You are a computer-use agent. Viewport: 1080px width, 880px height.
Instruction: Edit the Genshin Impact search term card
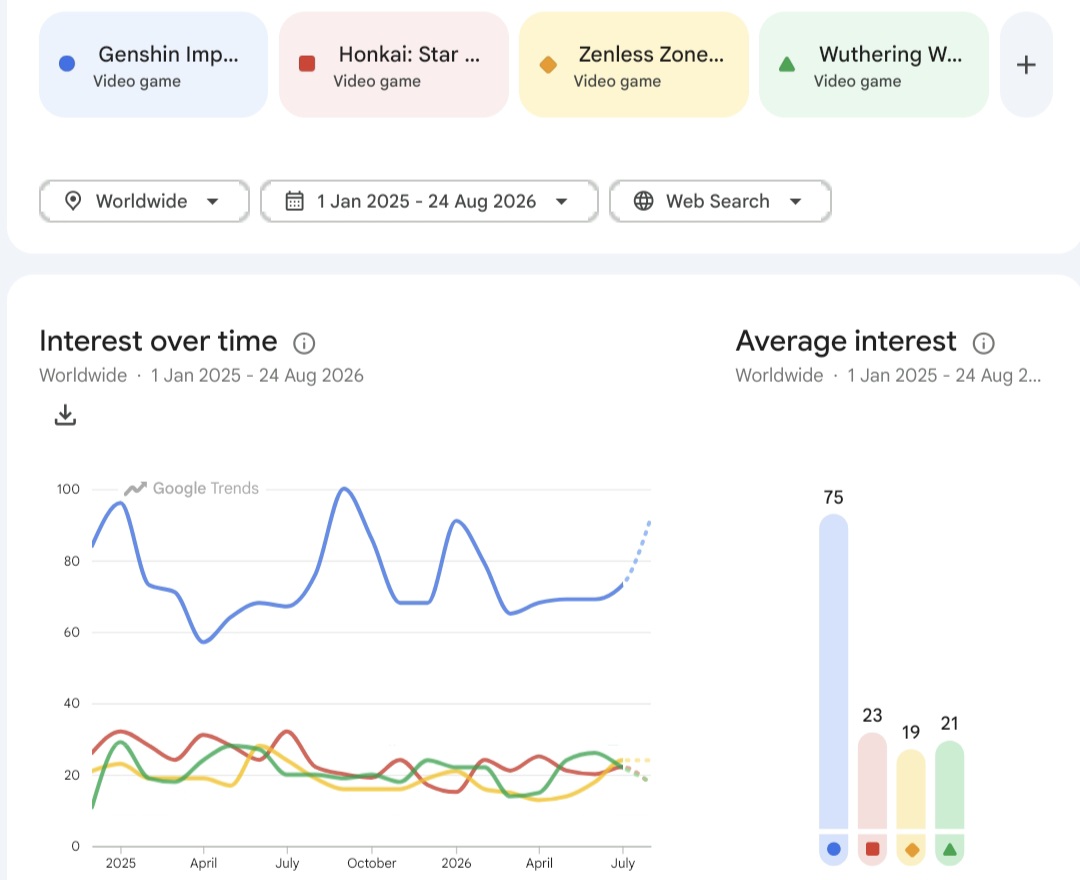point(154,65)
